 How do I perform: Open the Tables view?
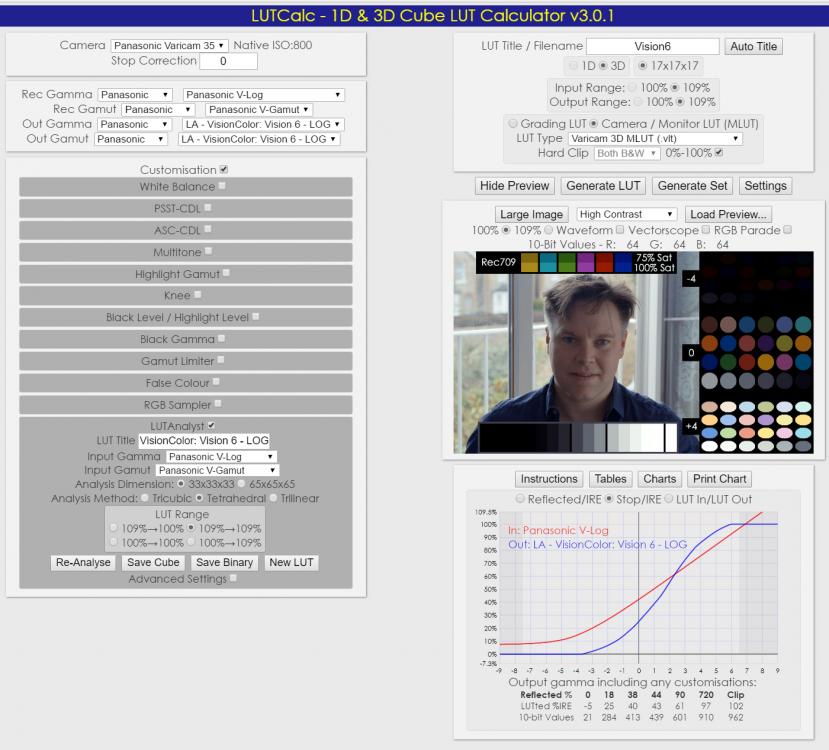pyautogui.click(x=610, y=478)
